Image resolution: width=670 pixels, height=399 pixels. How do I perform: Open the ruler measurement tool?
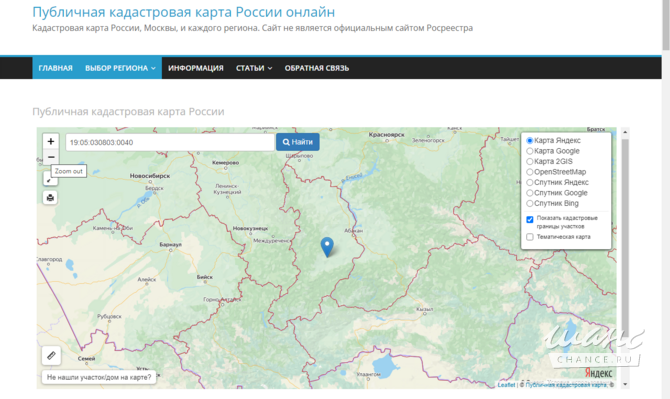[51, 355]
